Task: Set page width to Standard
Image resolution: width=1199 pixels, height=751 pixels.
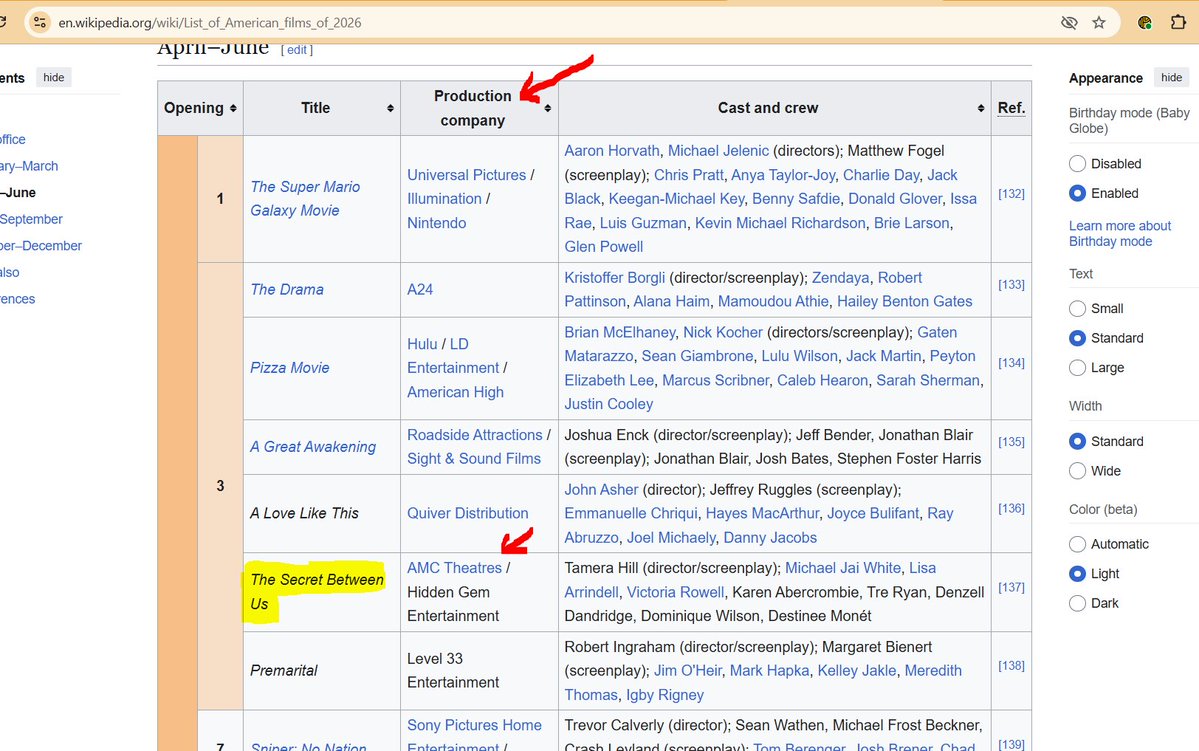Action: click(x=1077, y=441)
